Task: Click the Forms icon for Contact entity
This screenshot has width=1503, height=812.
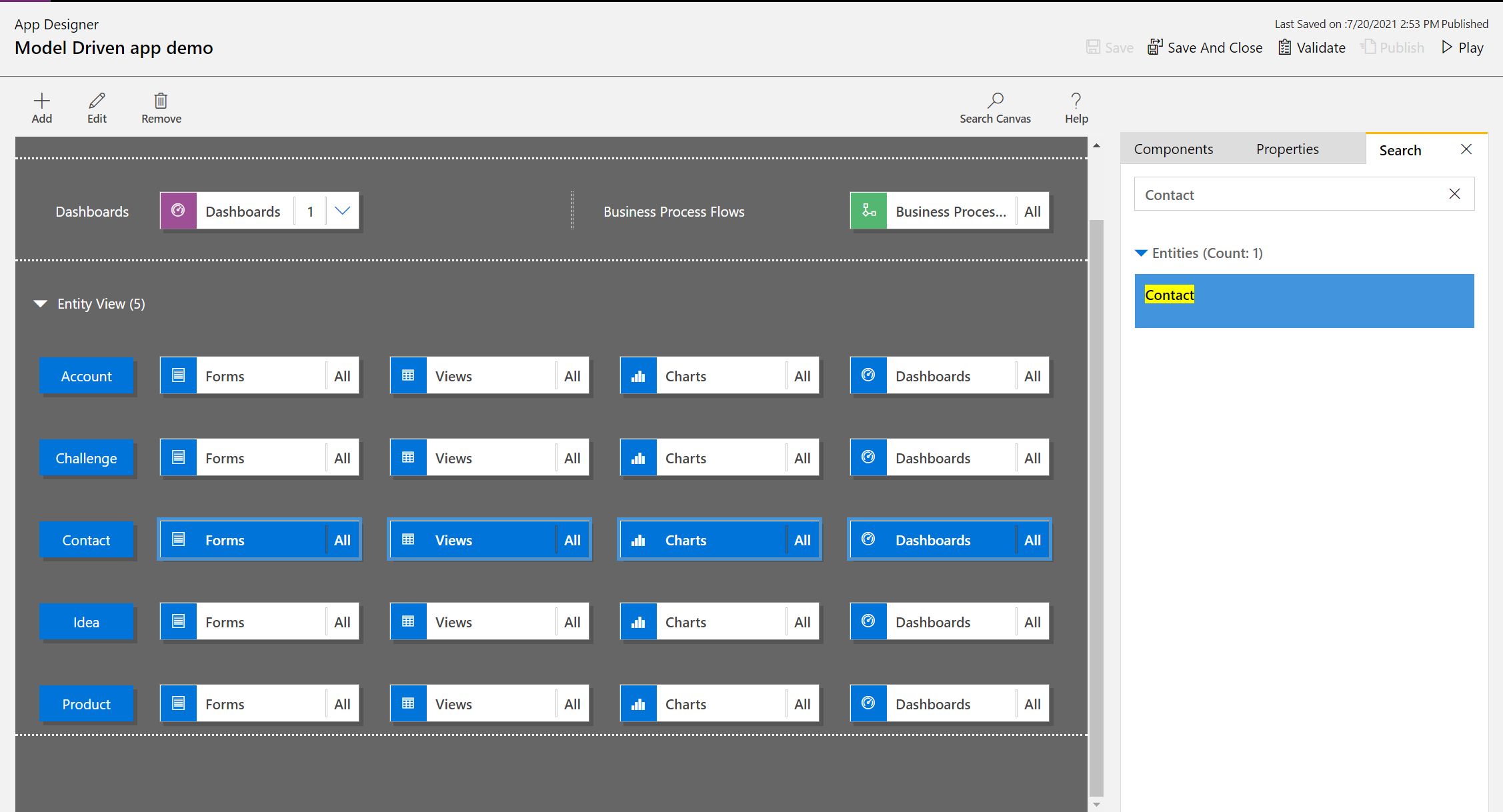Action: click(178, 540)
